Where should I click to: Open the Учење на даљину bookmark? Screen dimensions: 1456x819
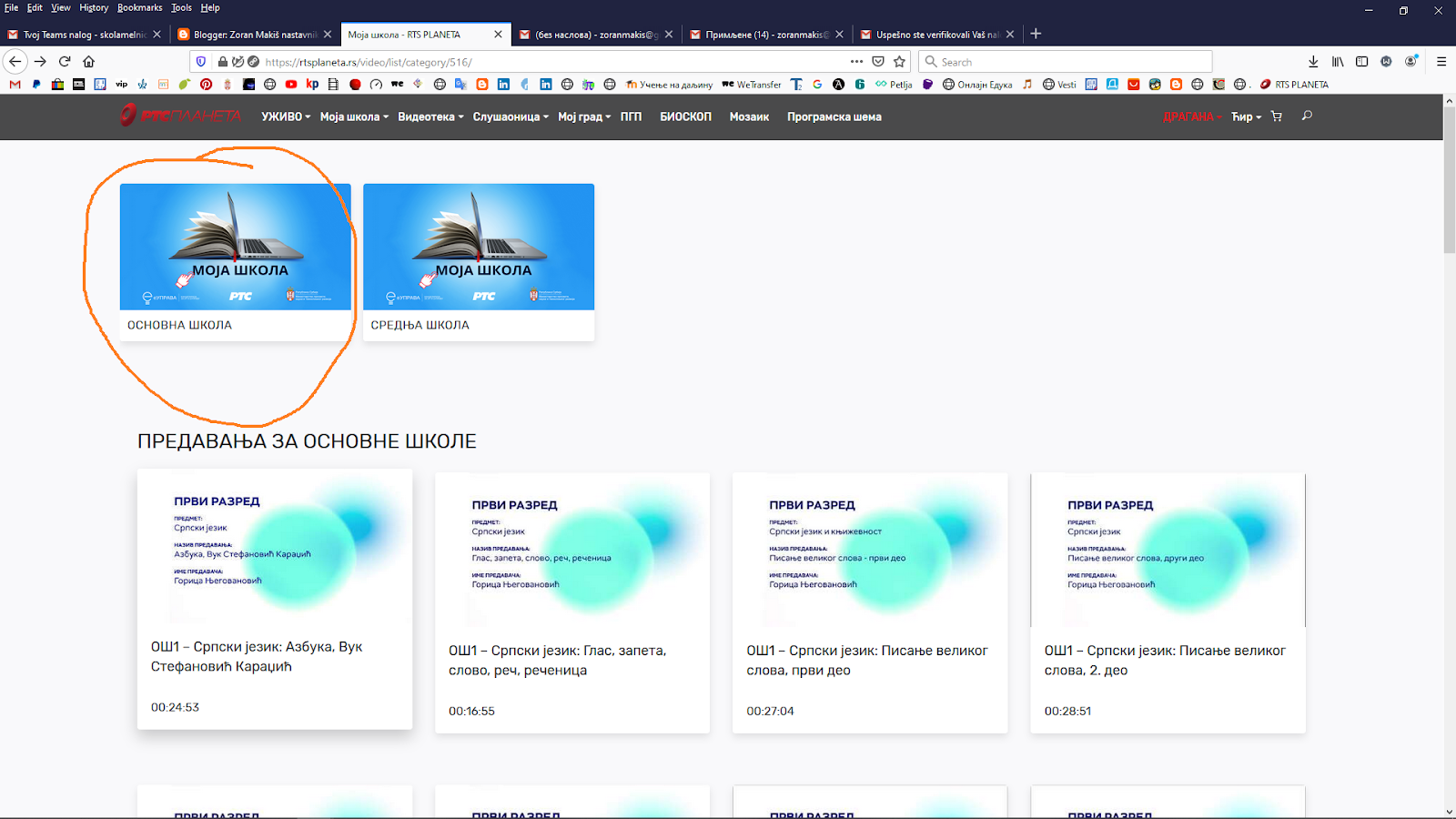[669, 85]
